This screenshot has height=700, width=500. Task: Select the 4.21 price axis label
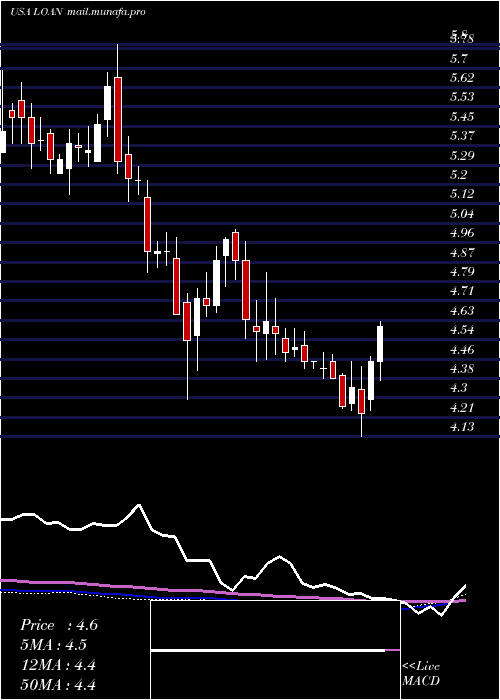pos(462,408)
